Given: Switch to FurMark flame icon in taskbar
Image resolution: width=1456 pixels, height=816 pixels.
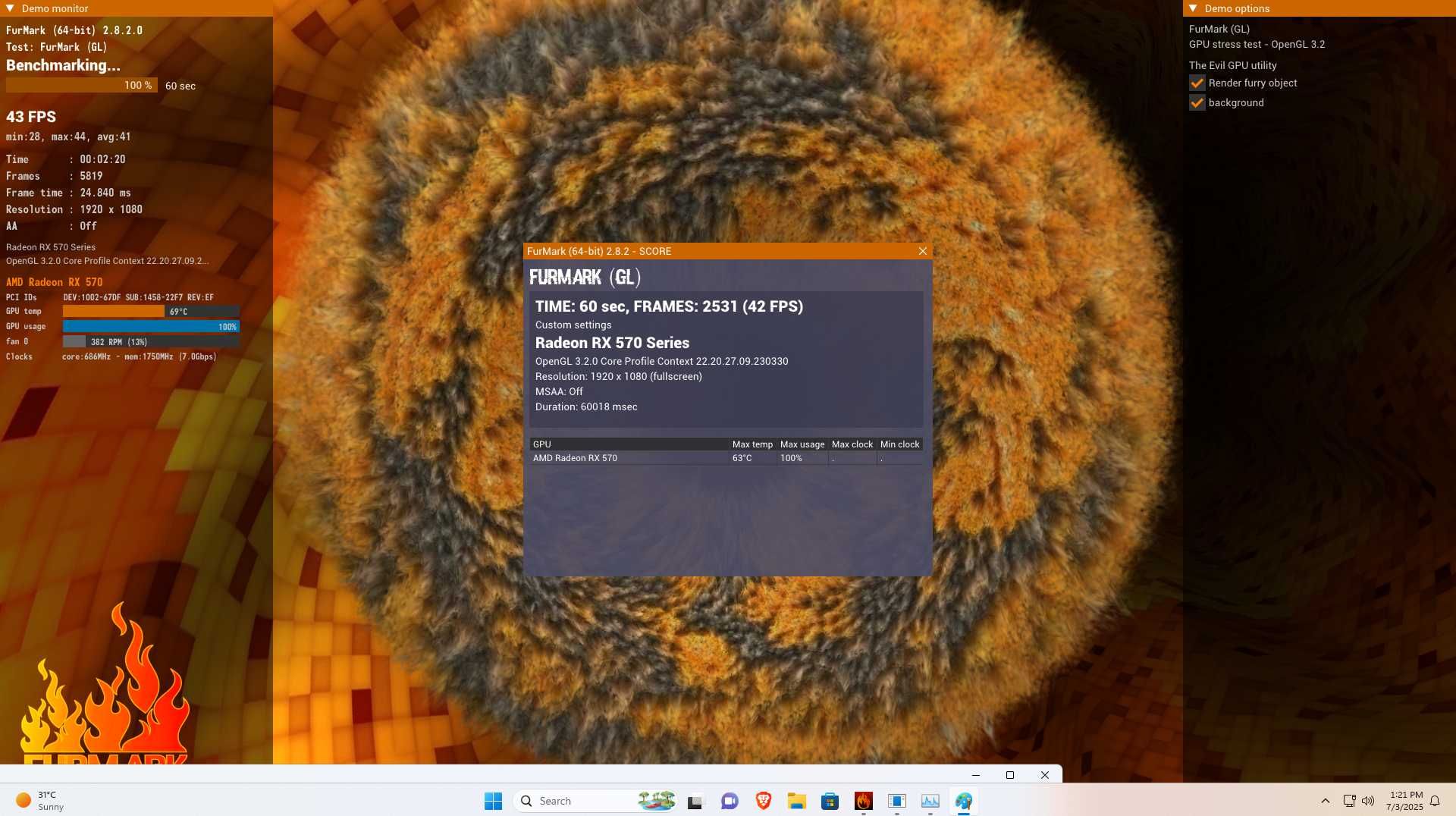Looking at the screenshot, I should pyautogui.click(x=864, y=801).
